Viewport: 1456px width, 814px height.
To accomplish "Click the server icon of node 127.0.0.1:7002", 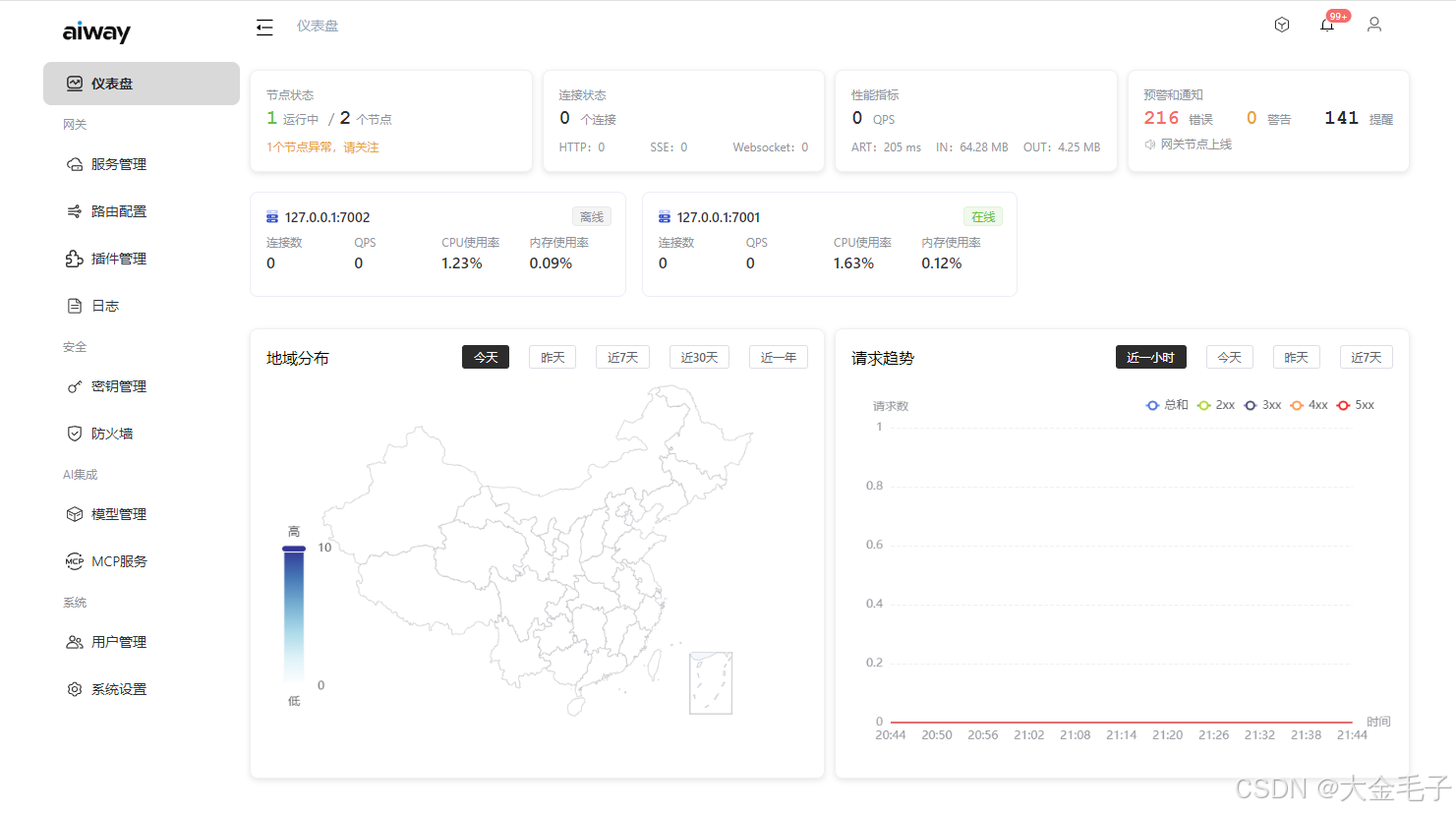I will click(272, 217).
